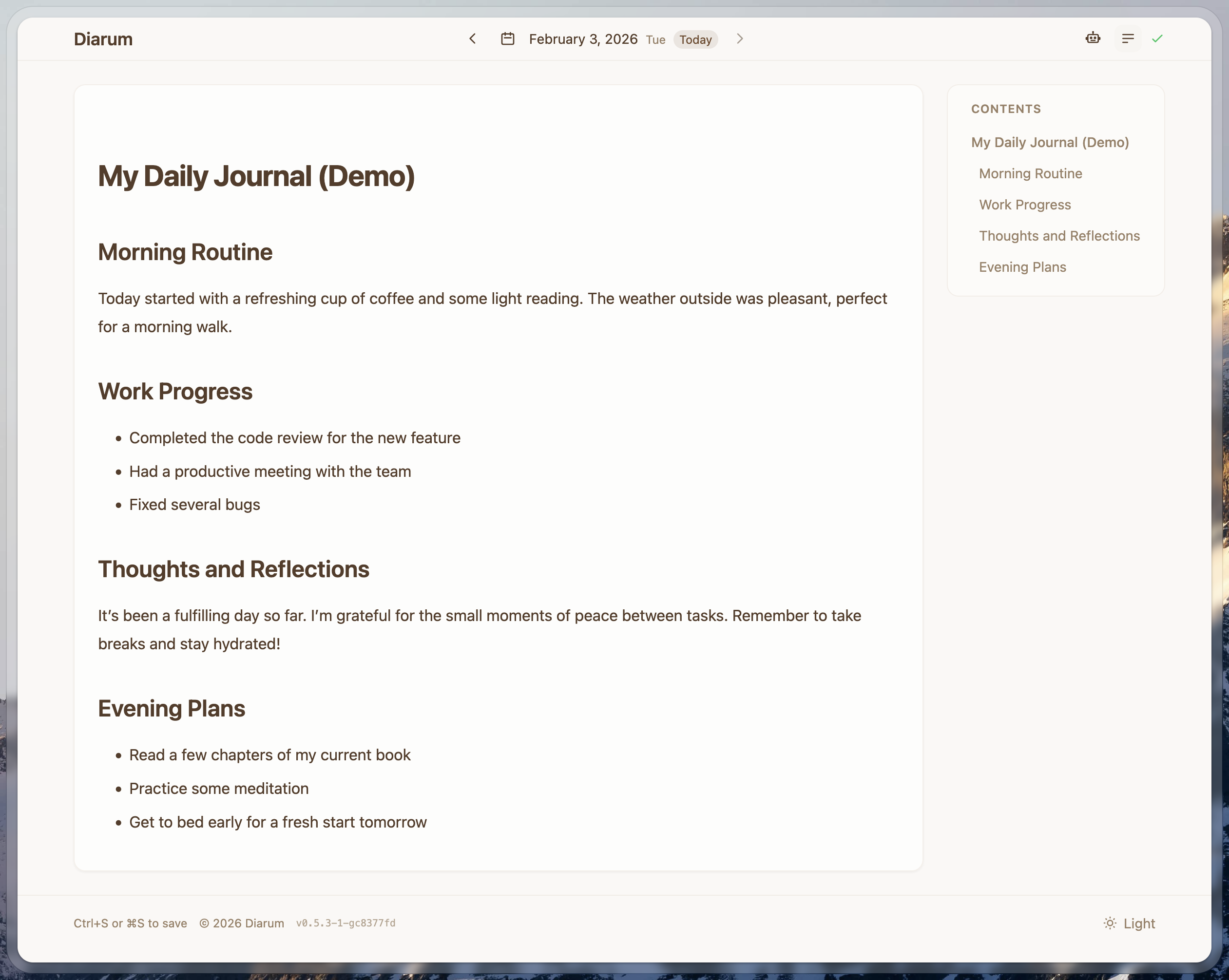This screenshot has width=1229, height=980.
Task: Click the green saved checkmark indicator
Action: click(x=1158, y=39)
